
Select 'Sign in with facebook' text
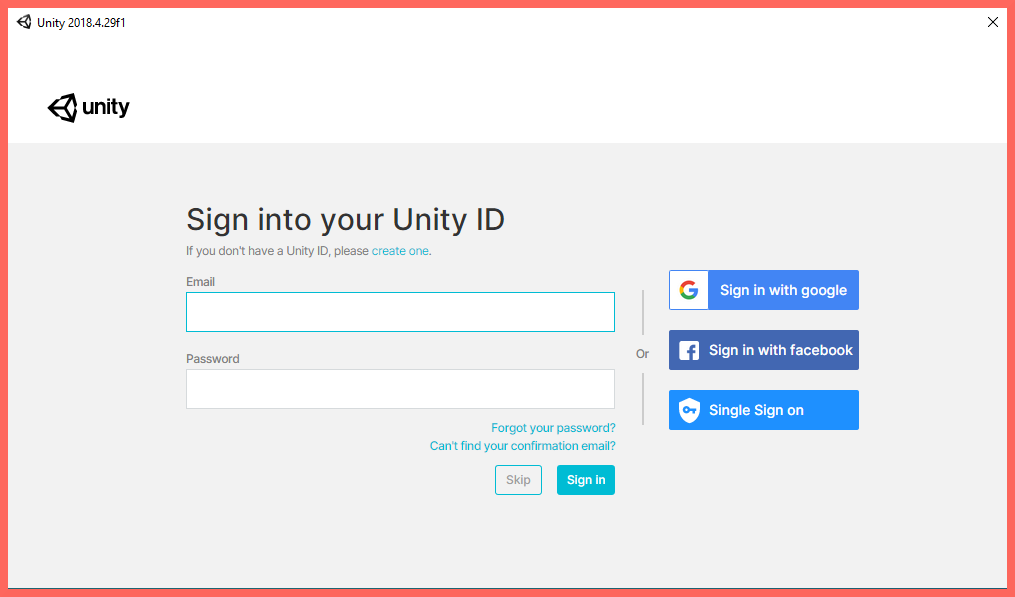coord(780,350)
